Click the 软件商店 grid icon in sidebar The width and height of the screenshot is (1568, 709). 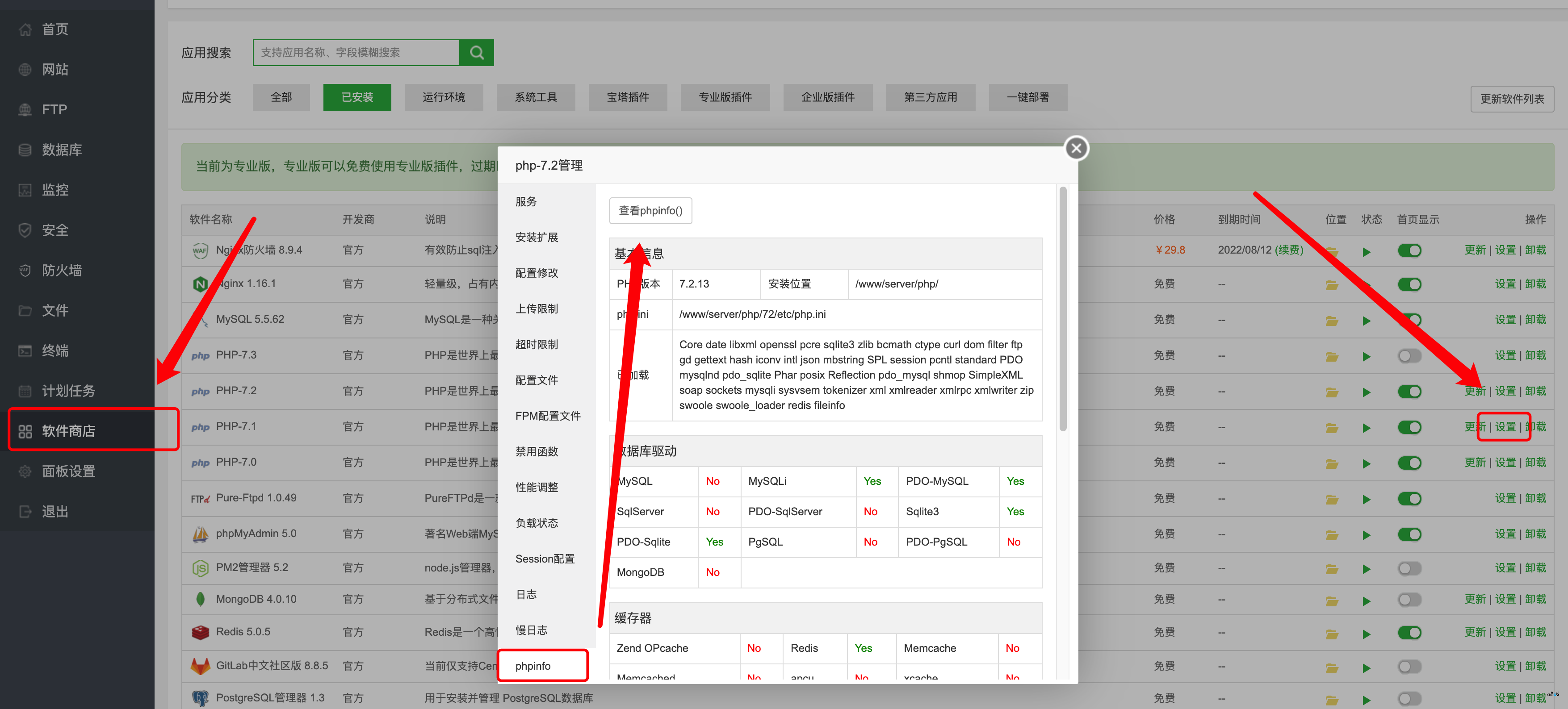coord(25,431)
